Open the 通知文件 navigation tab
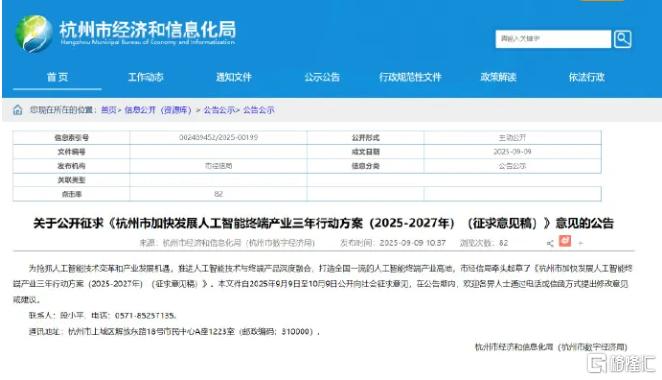This screenshot has width=662, height=380. (234, 77)
